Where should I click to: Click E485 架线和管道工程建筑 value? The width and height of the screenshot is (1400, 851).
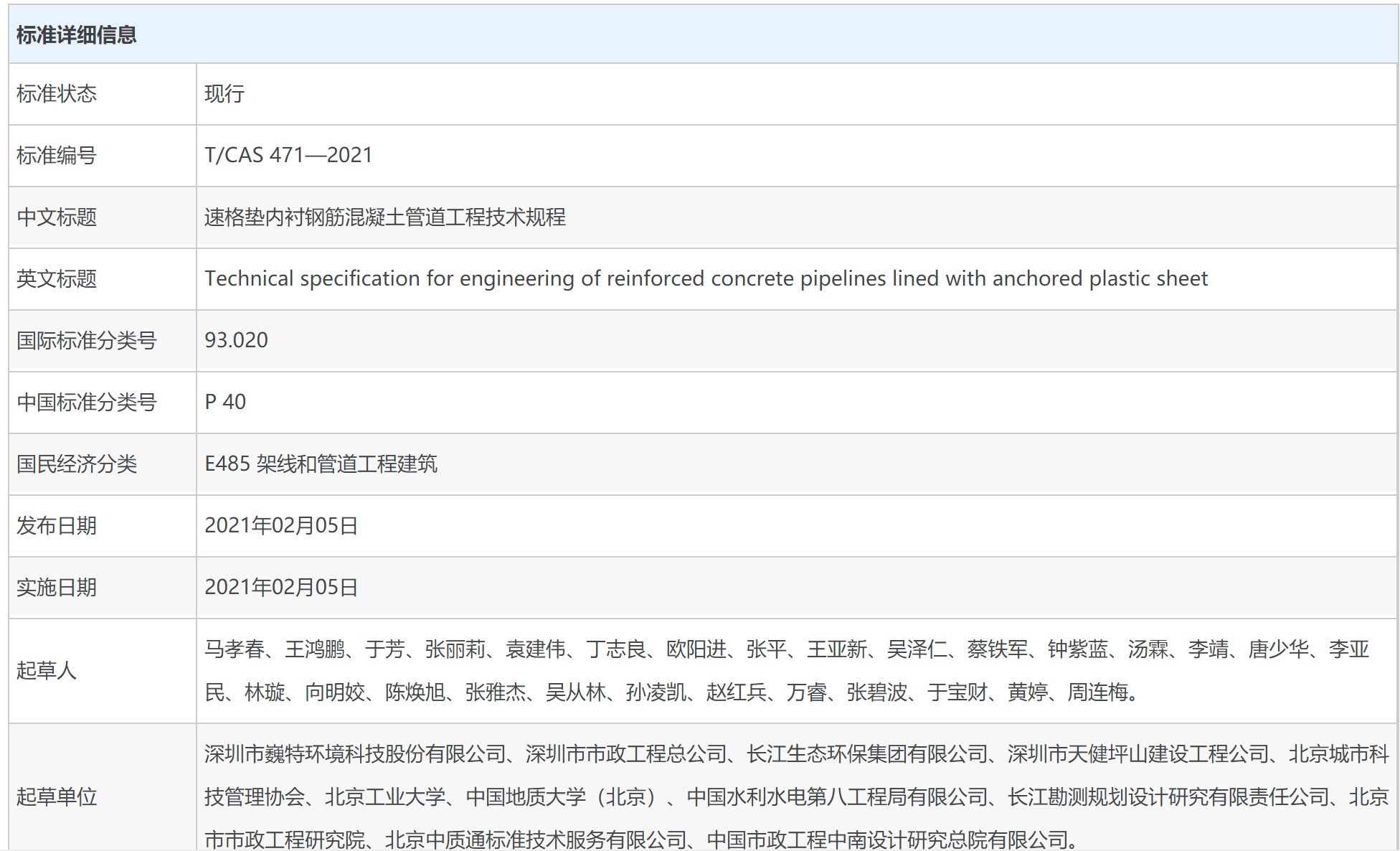click(321, 464)
